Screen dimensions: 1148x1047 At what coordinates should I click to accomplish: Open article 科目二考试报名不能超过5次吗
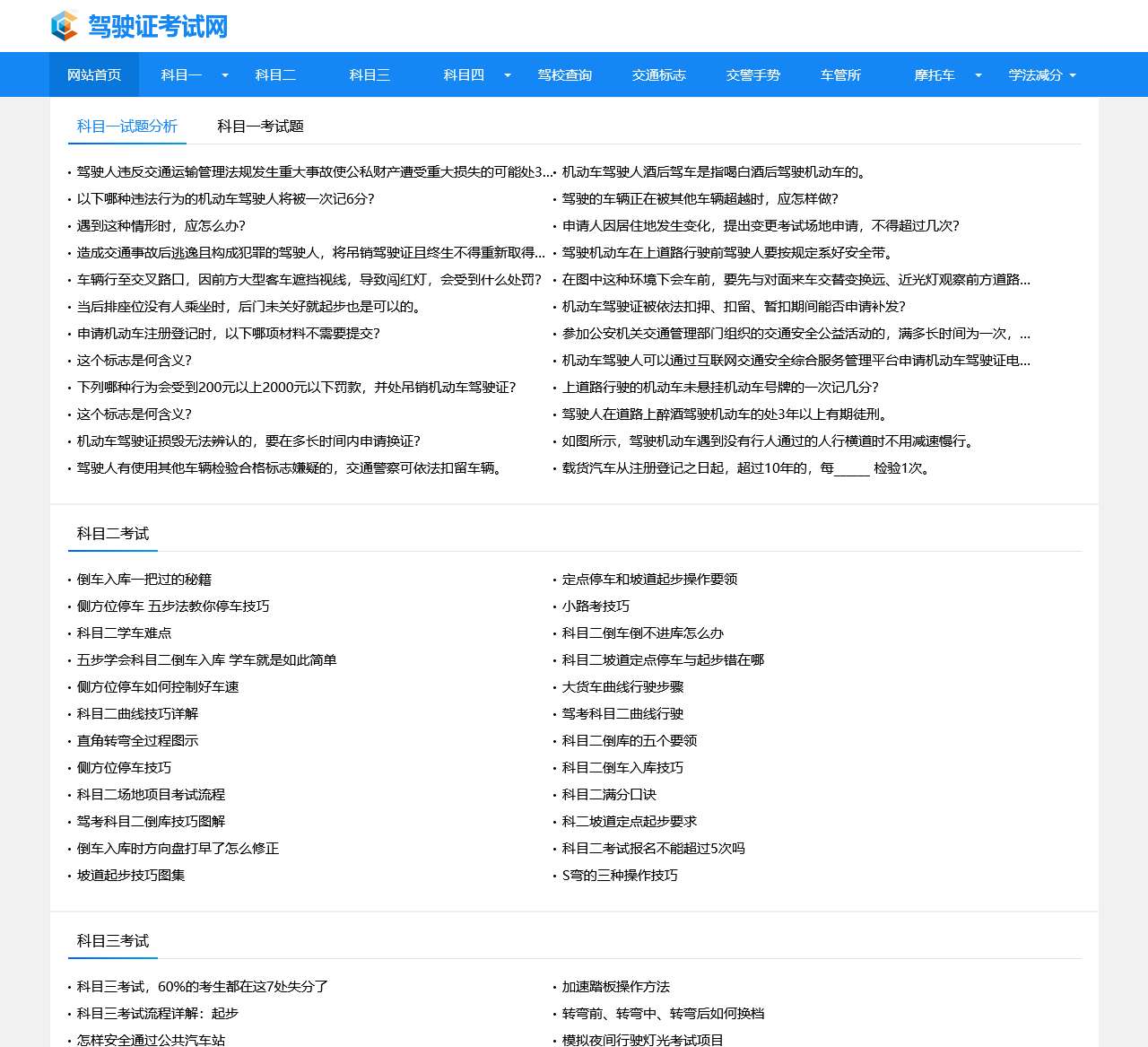[x=654, y=849]
